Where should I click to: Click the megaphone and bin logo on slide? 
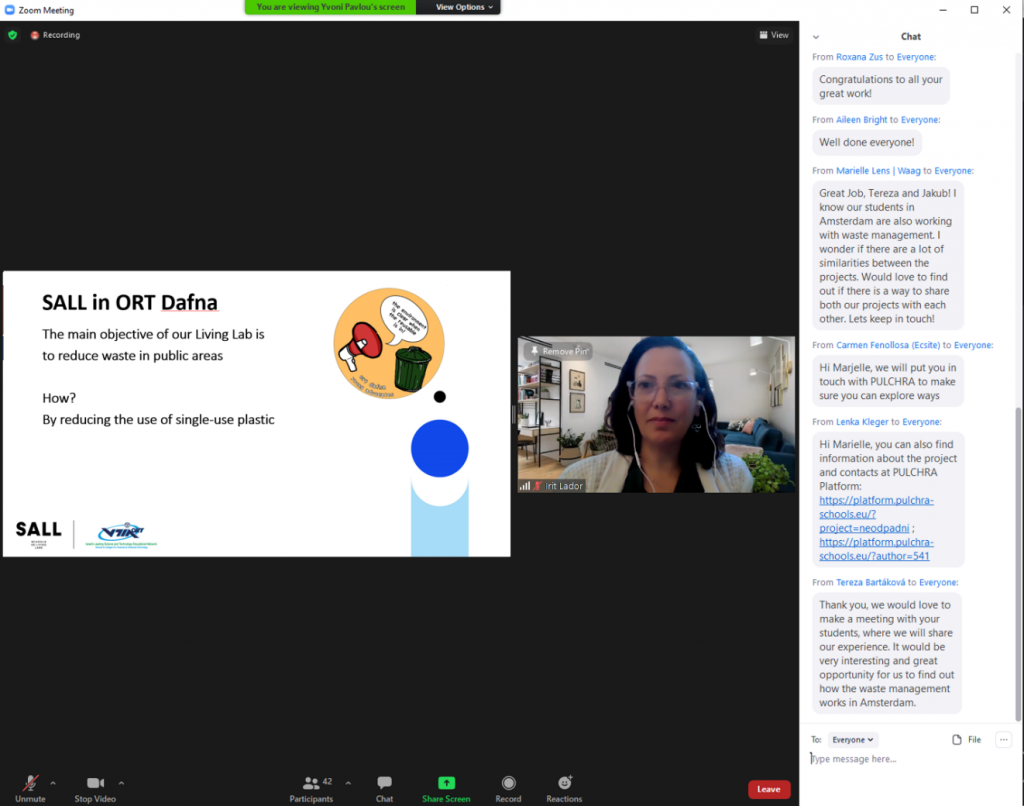click(389, 344)
